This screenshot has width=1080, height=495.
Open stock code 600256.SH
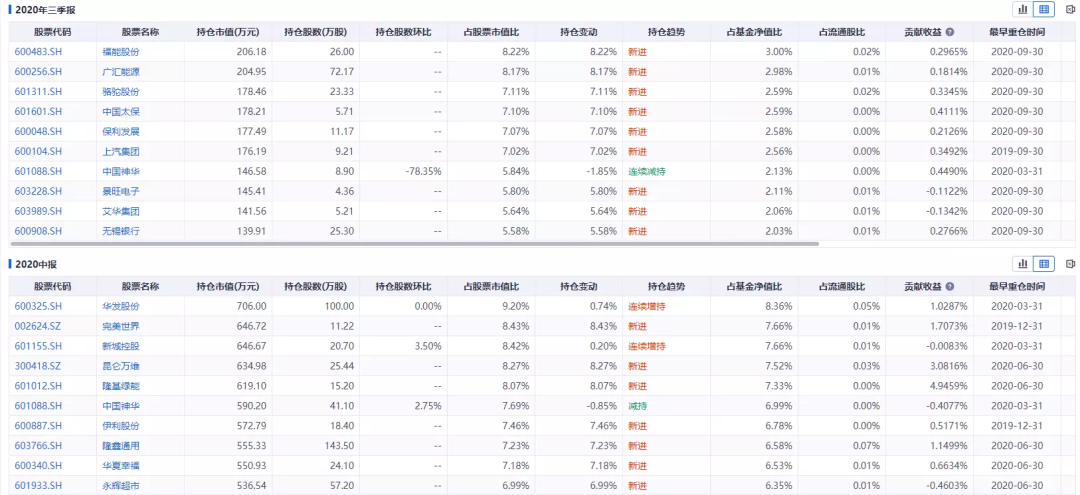click(39, 72)
